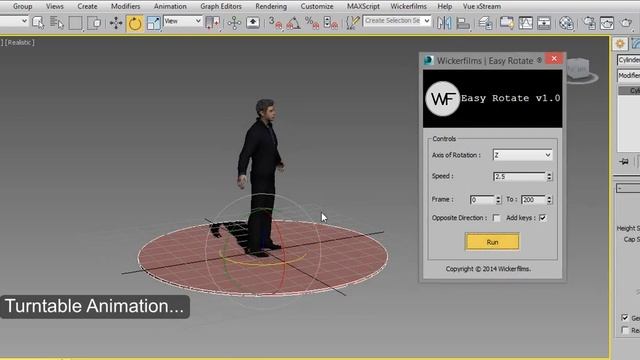
Task: Open the Axis of Rotation dropdown
Action: click(x=522, y=155)
